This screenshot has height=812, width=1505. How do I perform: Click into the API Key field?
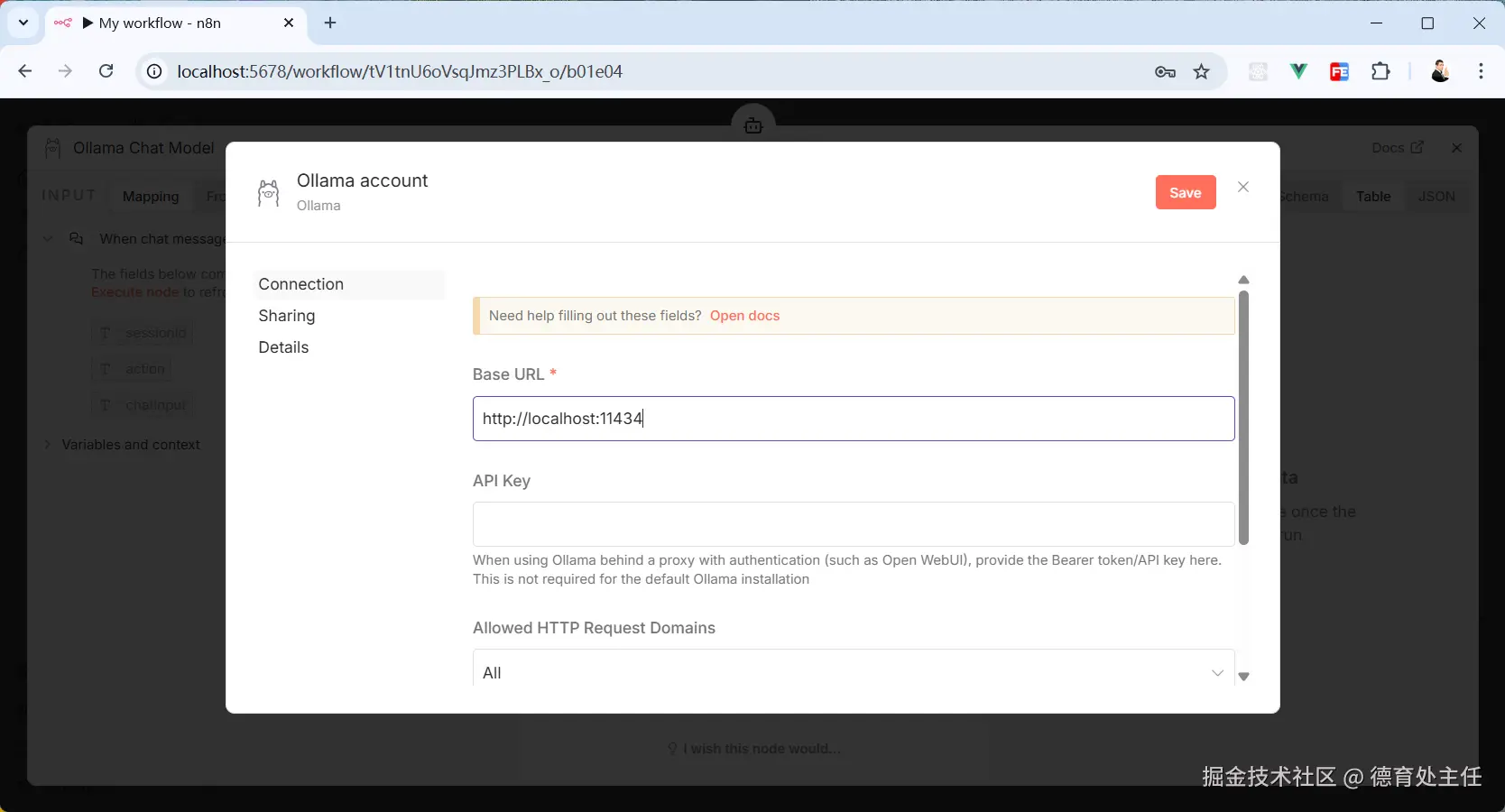[x=854, y=524]
